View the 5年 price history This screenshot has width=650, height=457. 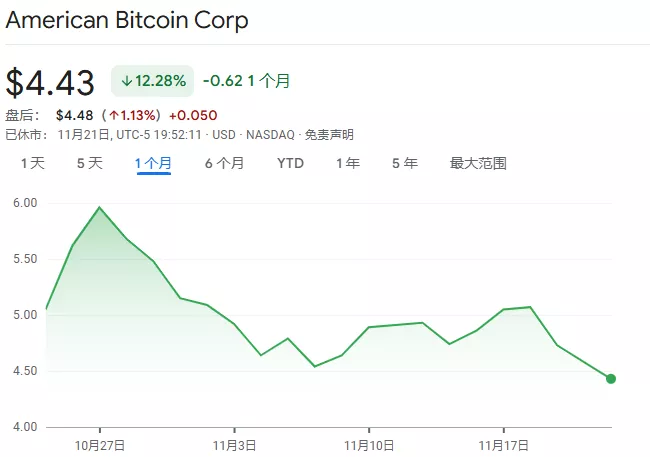pos(405,163)
